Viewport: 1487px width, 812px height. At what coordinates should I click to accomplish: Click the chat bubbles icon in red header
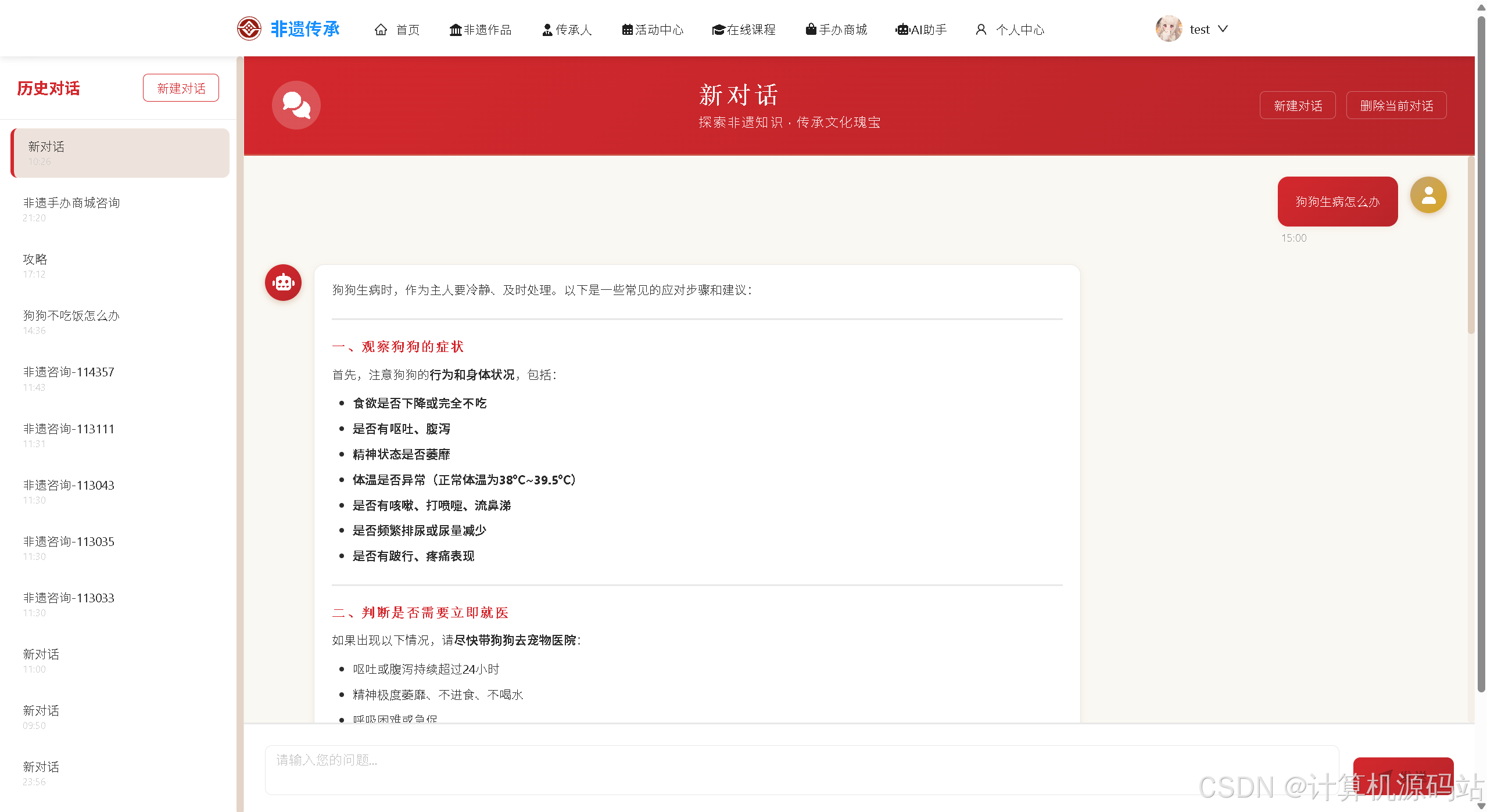coord(296,105)
